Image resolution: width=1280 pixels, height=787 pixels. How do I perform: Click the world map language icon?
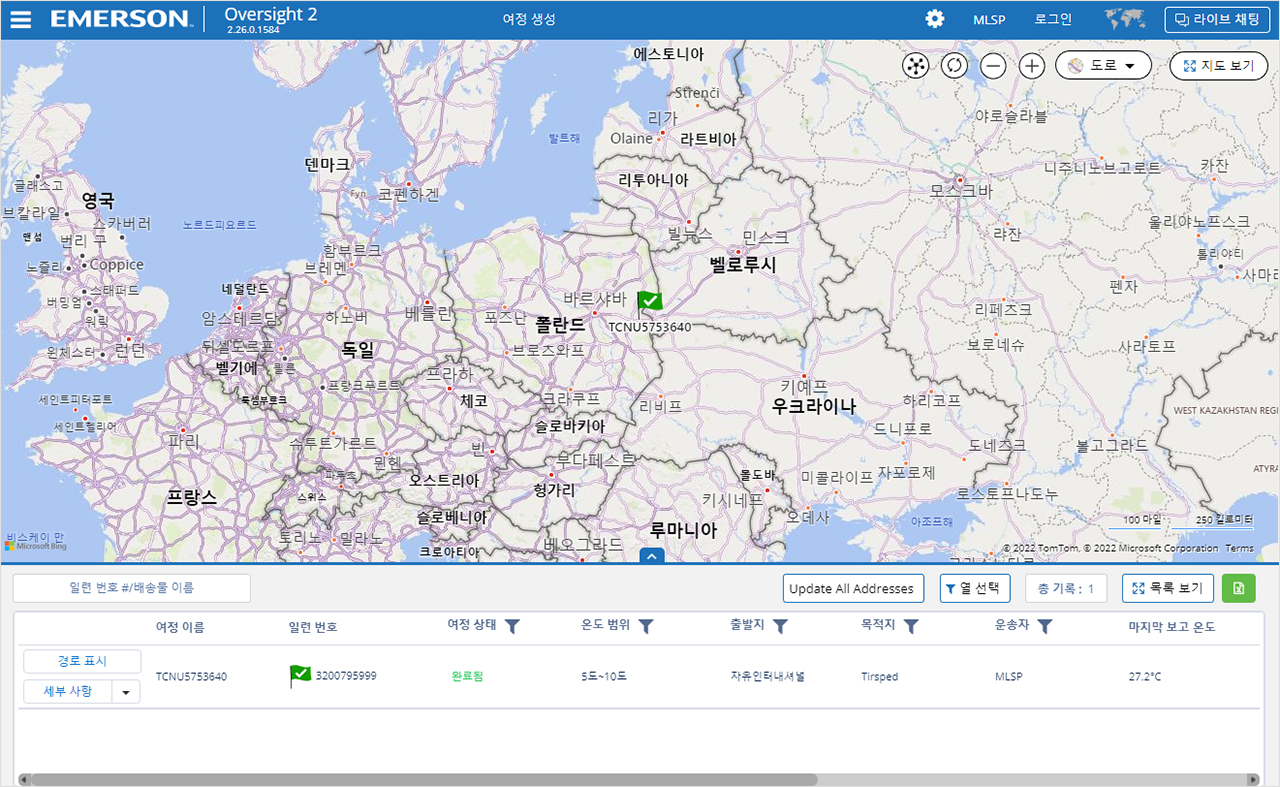[x=1124, y=19]
